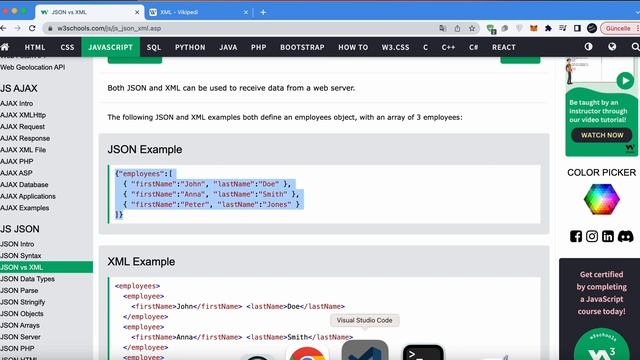Open extensions puzzle piece icon
This screenshot has width=640, height=360.
click(548, 28)
